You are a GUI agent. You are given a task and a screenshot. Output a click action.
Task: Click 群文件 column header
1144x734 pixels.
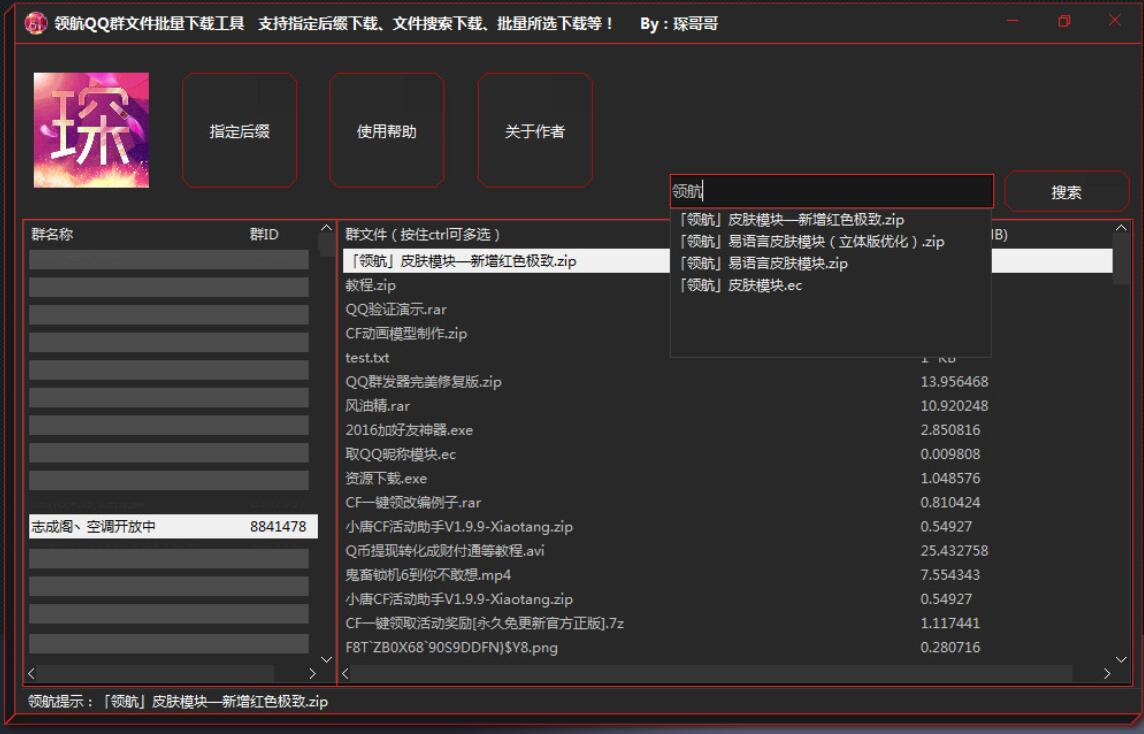point(423,234)
